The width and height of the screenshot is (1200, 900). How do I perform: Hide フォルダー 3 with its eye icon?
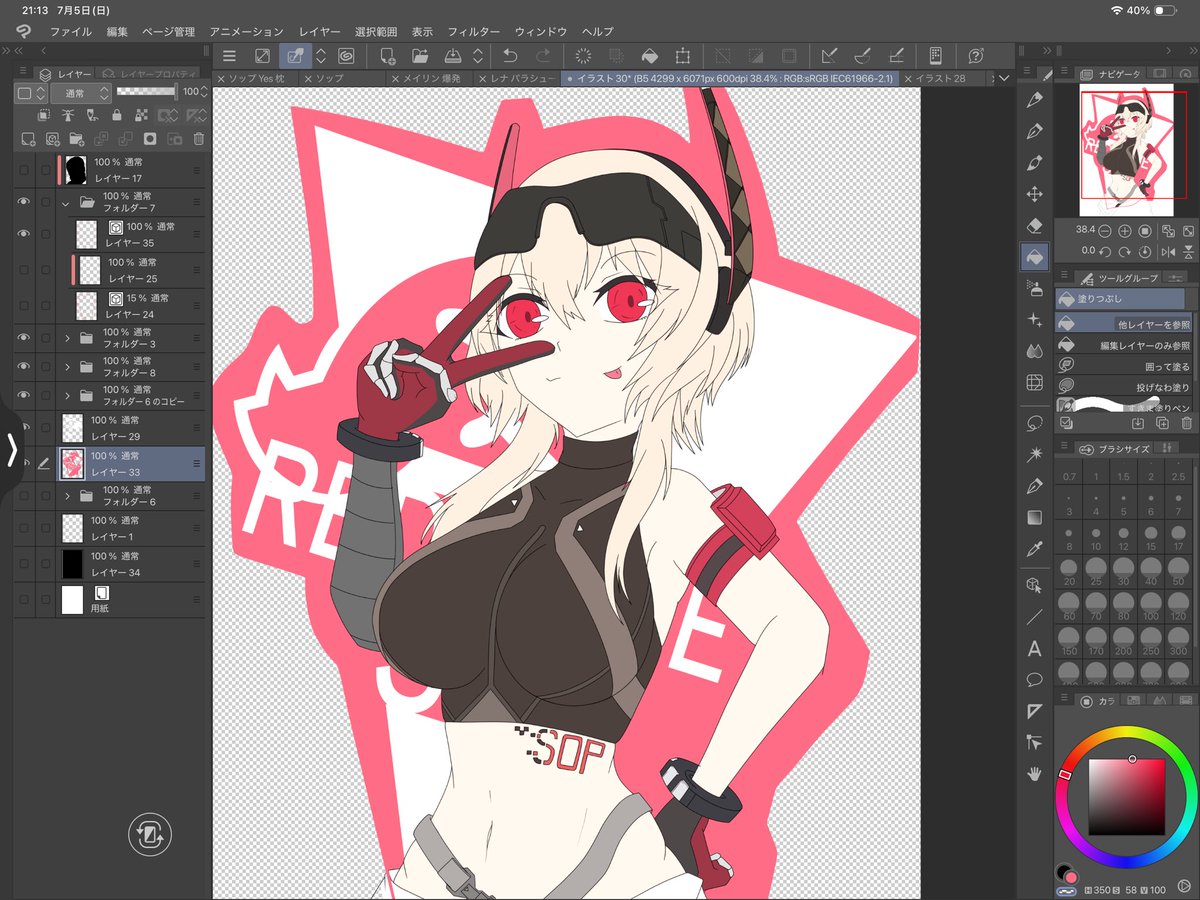pos(24,338)
